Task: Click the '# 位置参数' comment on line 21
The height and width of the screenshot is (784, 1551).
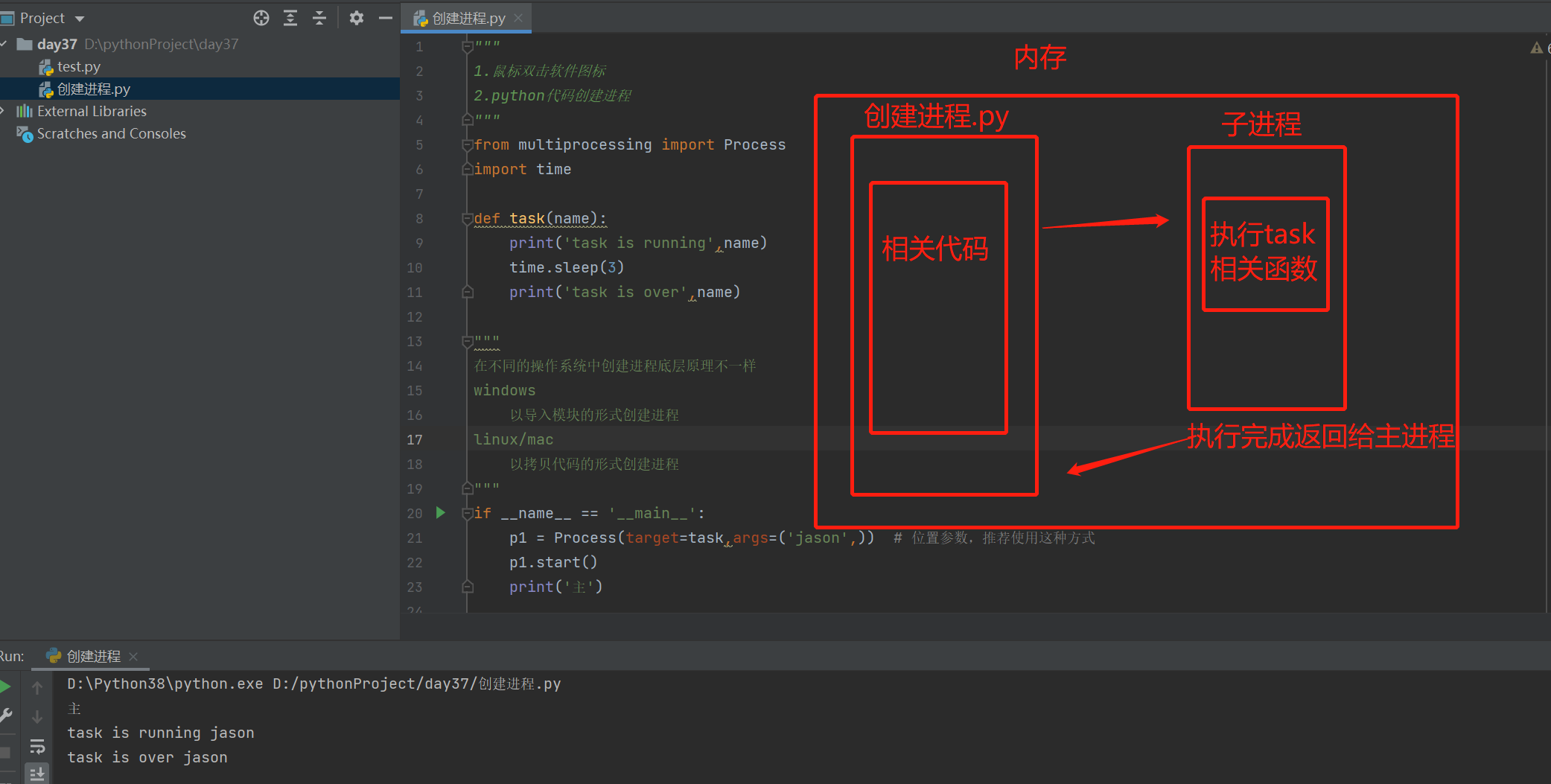Action: point(994,538)
